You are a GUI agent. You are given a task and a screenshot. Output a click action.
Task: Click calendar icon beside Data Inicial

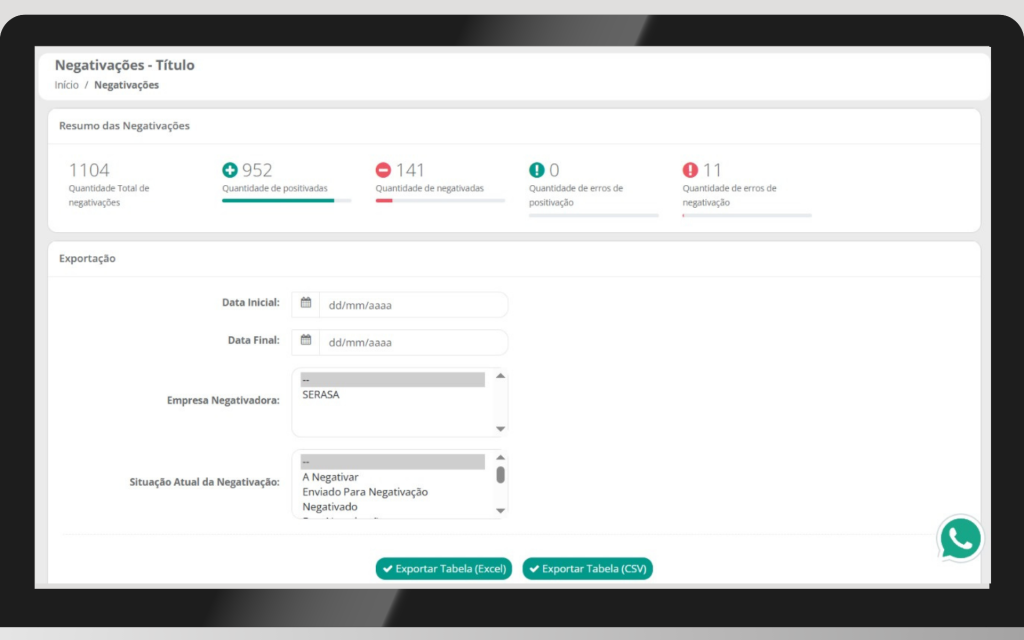[306, 304]
